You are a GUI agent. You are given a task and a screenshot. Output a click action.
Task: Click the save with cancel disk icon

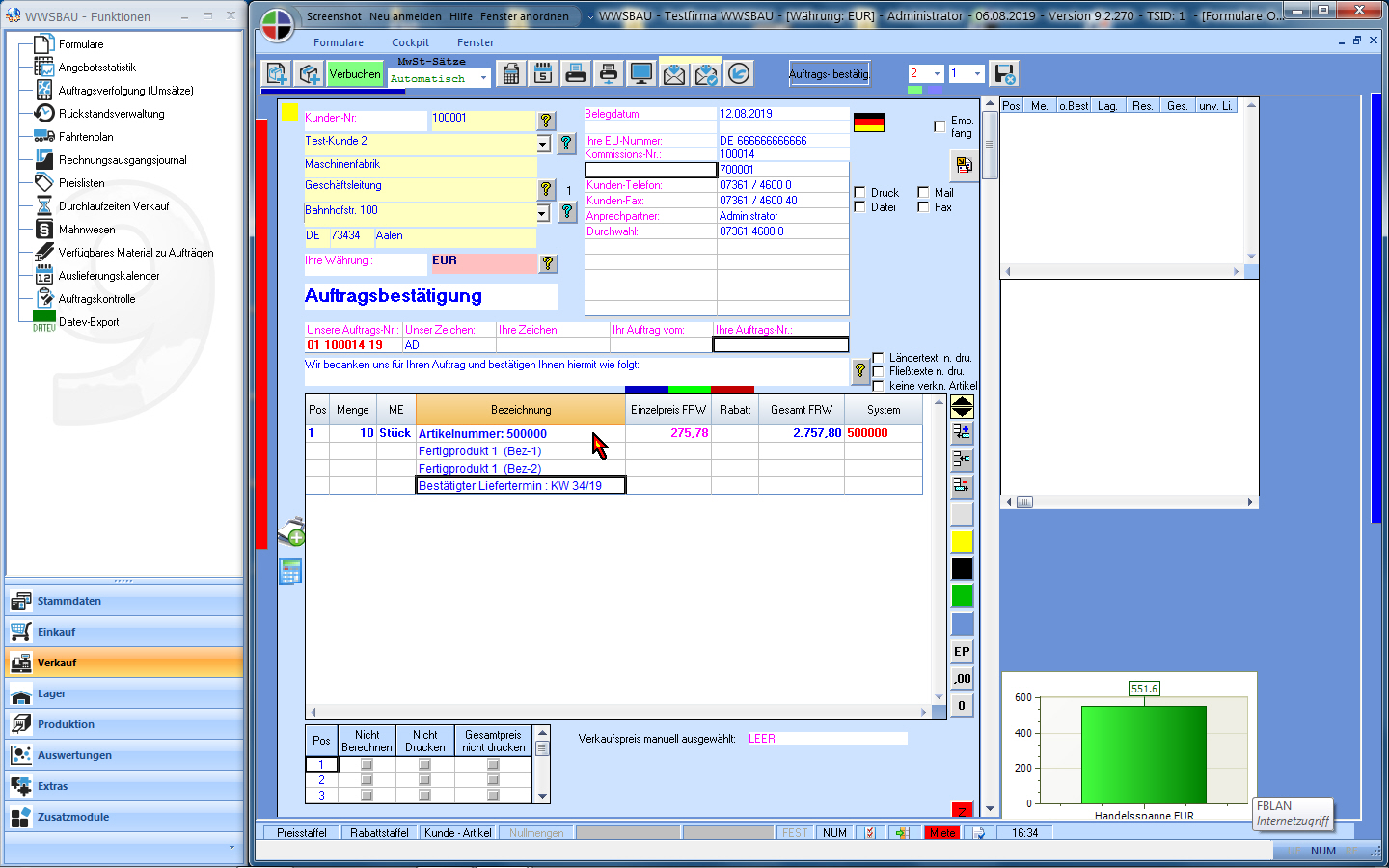point(1004,74)
